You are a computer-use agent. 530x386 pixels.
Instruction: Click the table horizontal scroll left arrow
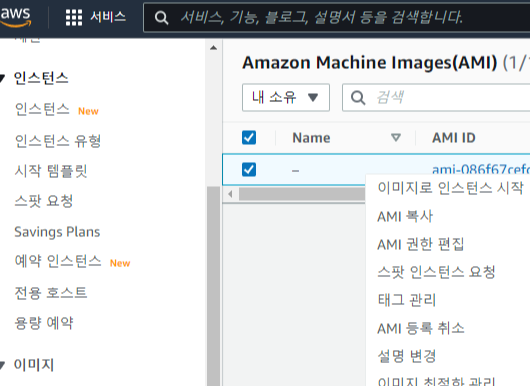230,194
